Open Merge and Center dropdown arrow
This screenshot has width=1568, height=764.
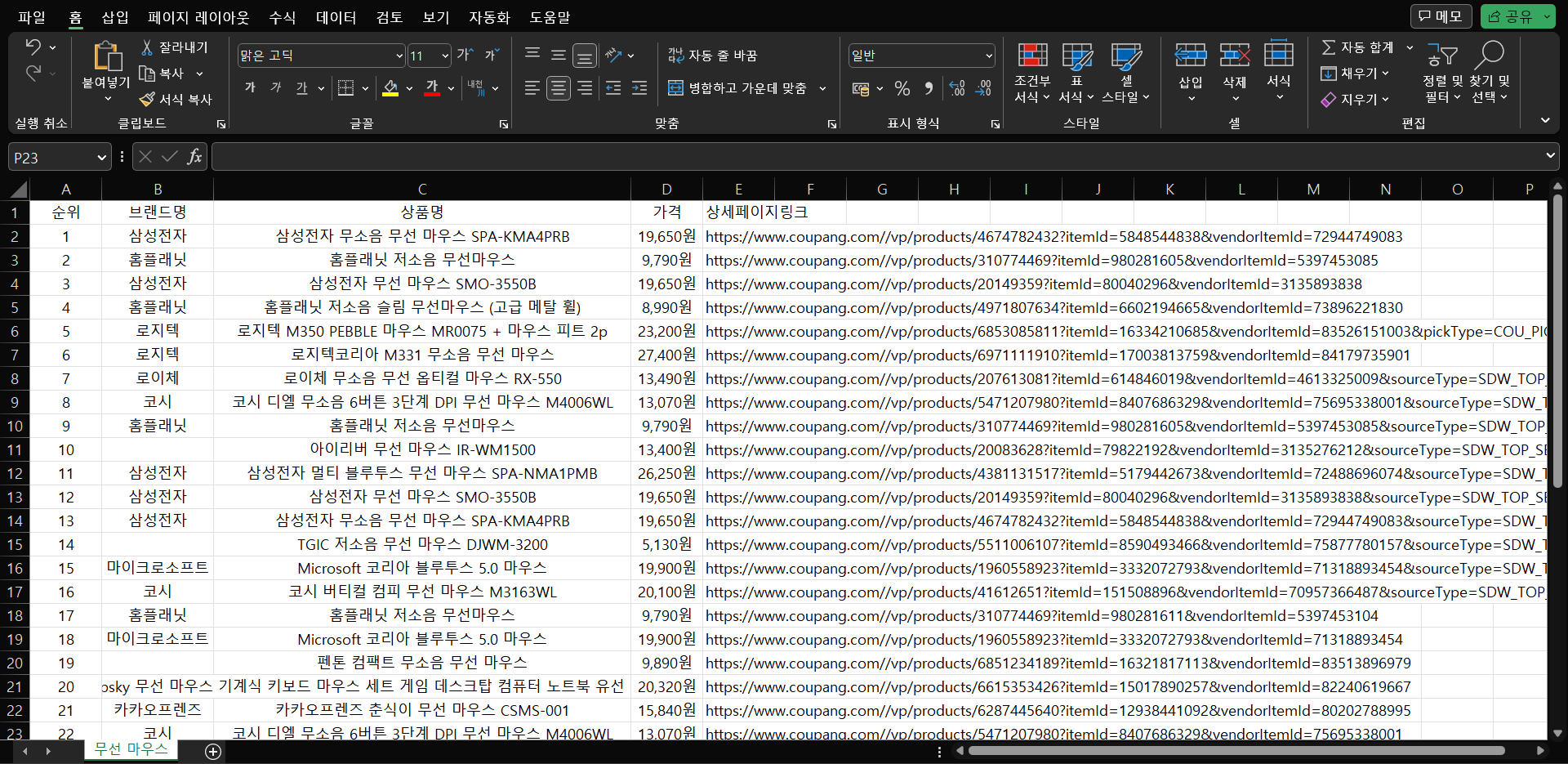[x=822, y=87]
